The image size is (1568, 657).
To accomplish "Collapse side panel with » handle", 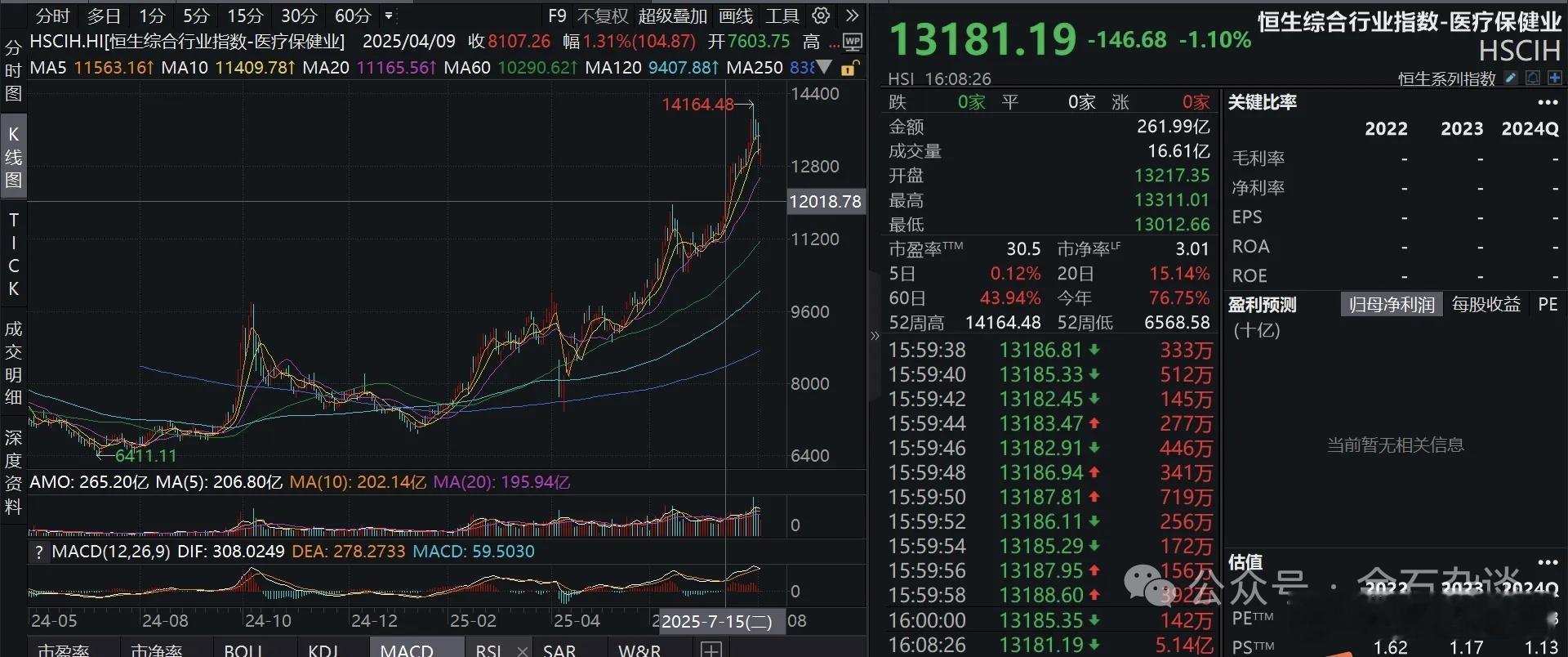I will [x=875, y=335].
